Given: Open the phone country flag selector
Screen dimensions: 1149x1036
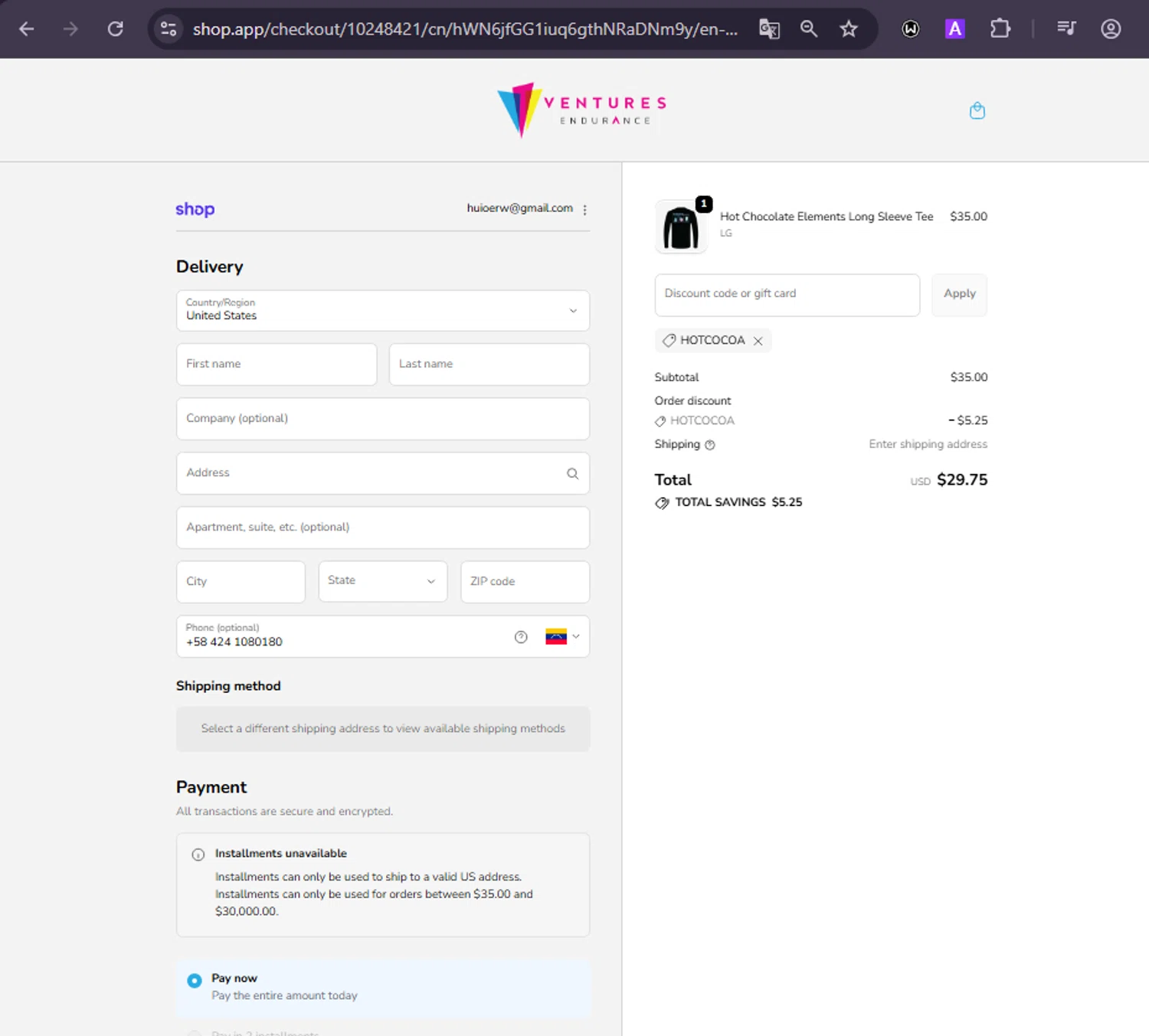Looking at the screenshot, I should (563, 636).
